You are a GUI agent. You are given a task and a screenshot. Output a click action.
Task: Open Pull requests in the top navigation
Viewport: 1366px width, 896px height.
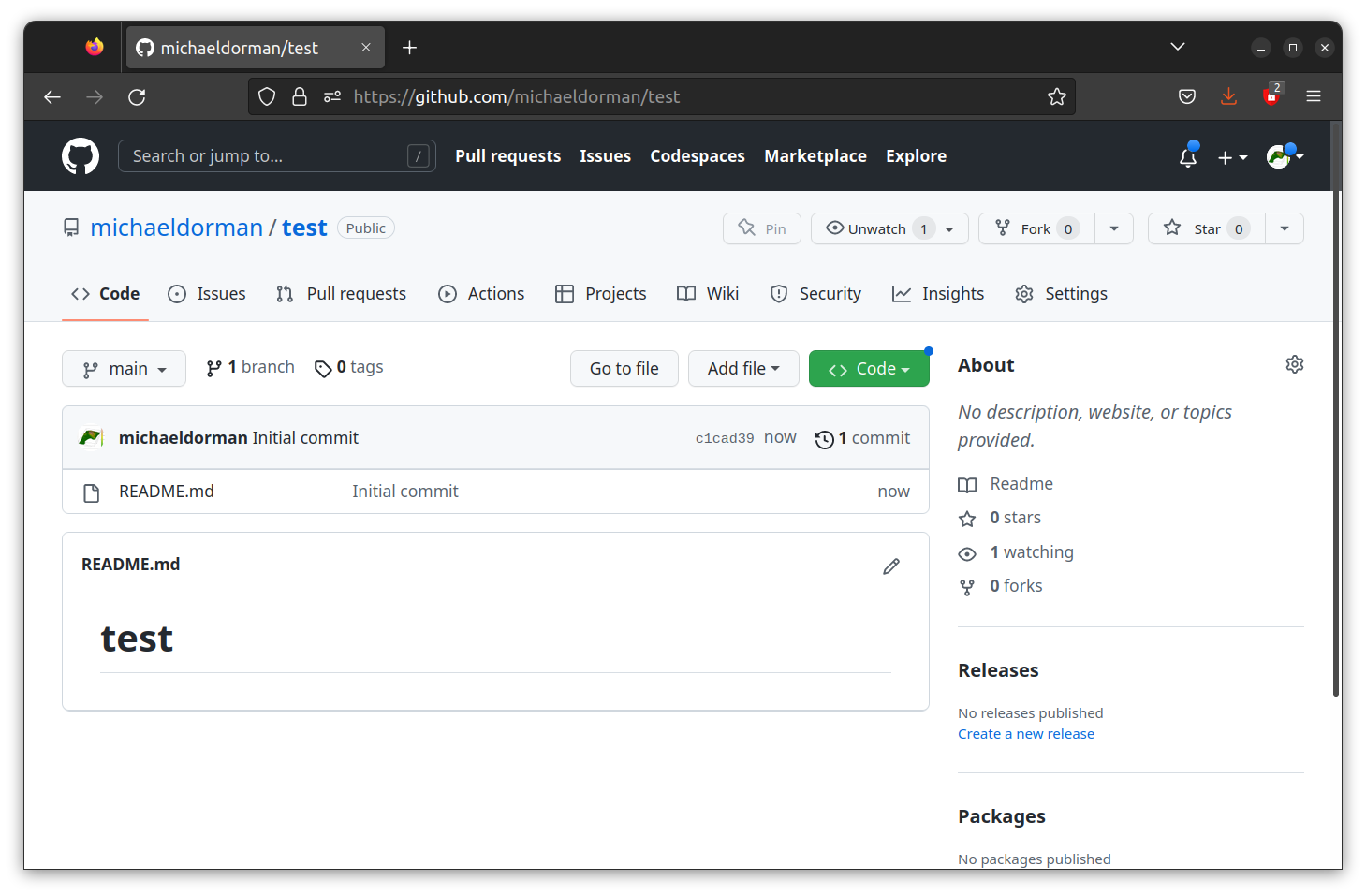[x=507, y=155]
